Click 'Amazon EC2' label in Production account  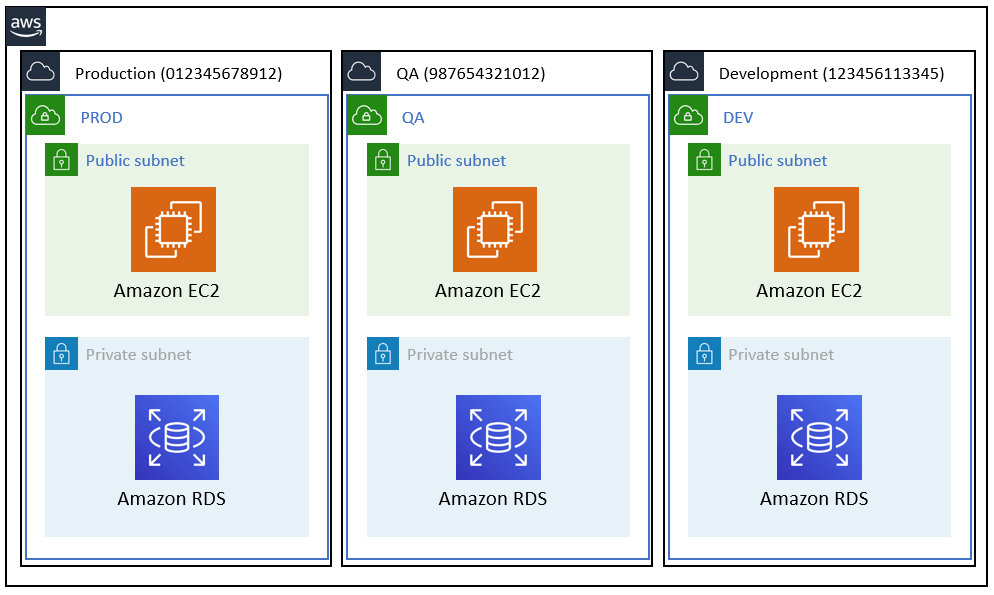(x=167, y=291)
